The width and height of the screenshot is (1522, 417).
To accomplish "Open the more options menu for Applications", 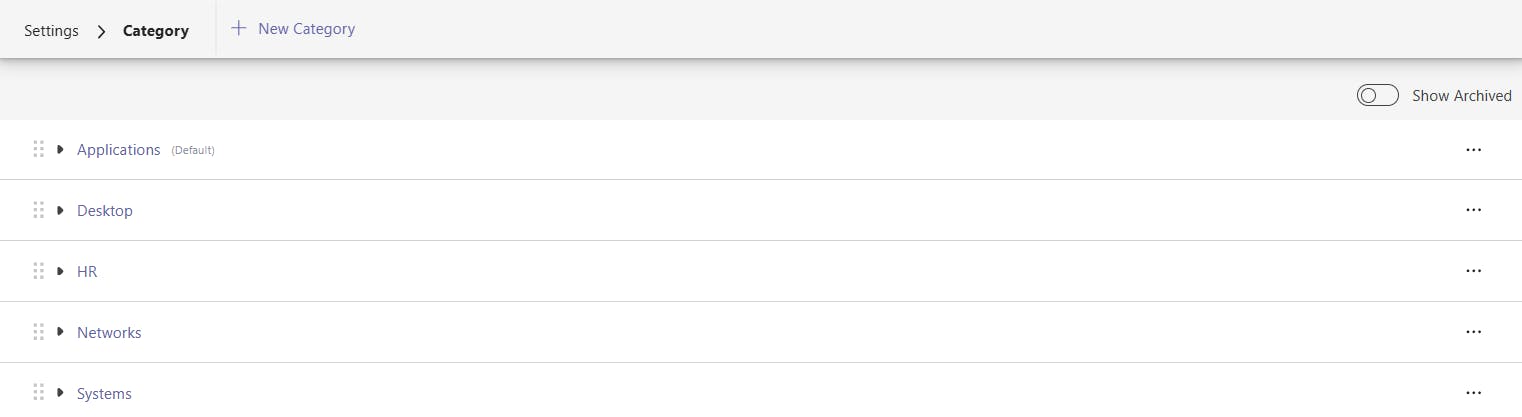I will coord(1472,150).
